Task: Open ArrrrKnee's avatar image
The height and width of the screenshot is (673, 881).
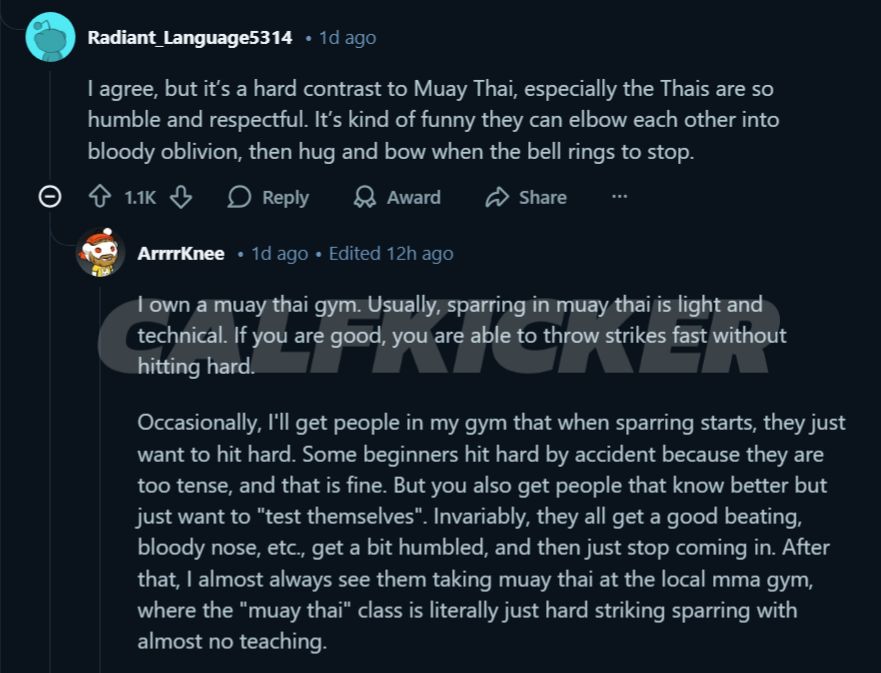Action: [x=100, y=253]
